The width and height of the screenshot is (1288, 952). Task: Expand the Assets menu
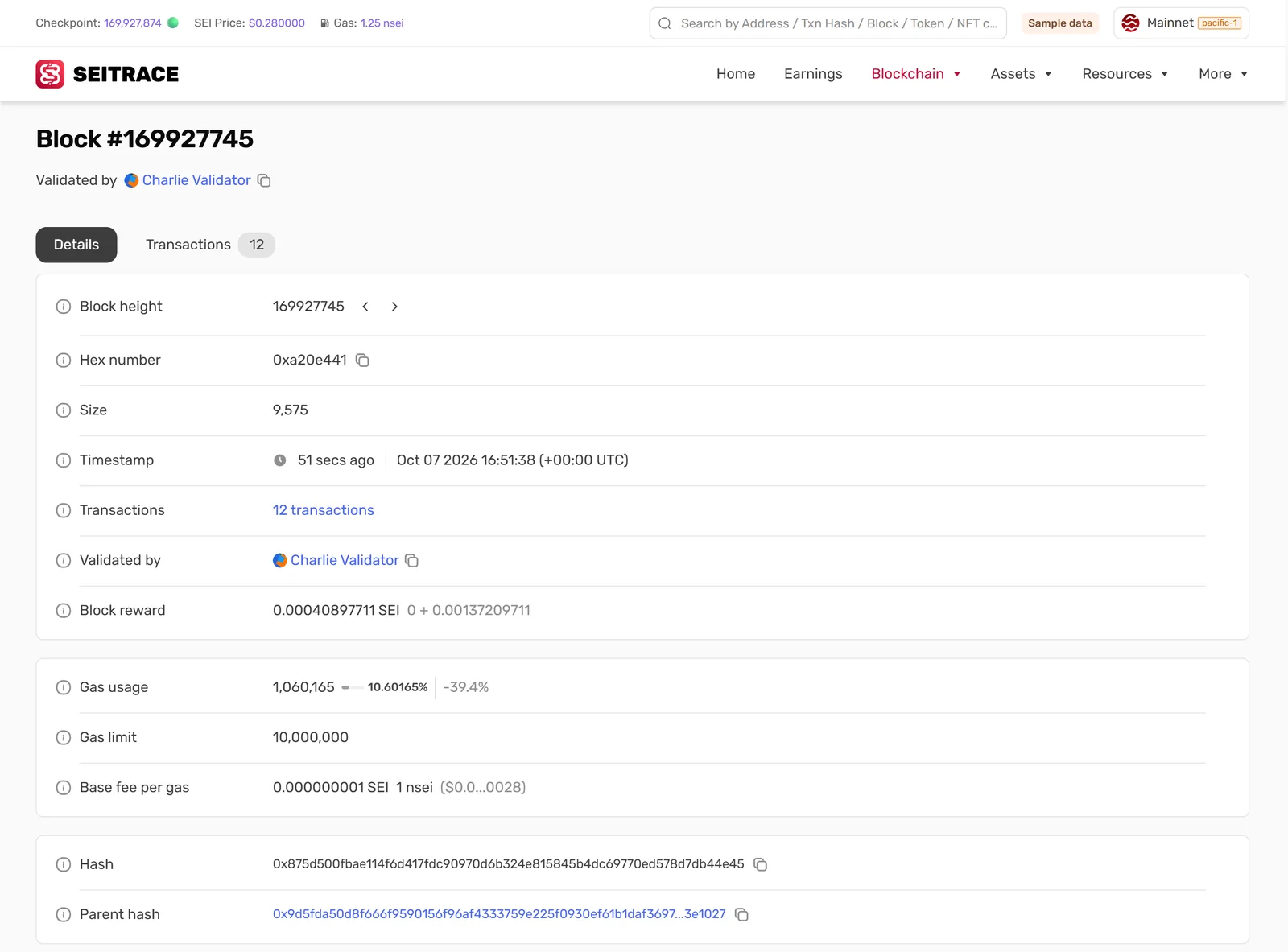[x=1022, y=74]
